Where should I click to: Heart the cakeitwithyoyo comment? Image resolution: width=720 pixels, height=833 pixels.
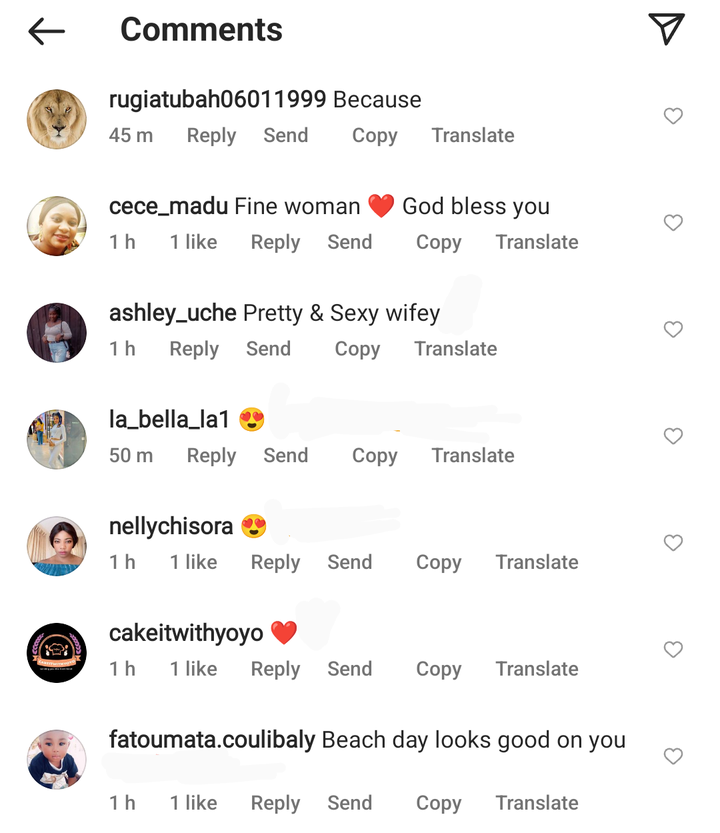[x=673, y=650]
